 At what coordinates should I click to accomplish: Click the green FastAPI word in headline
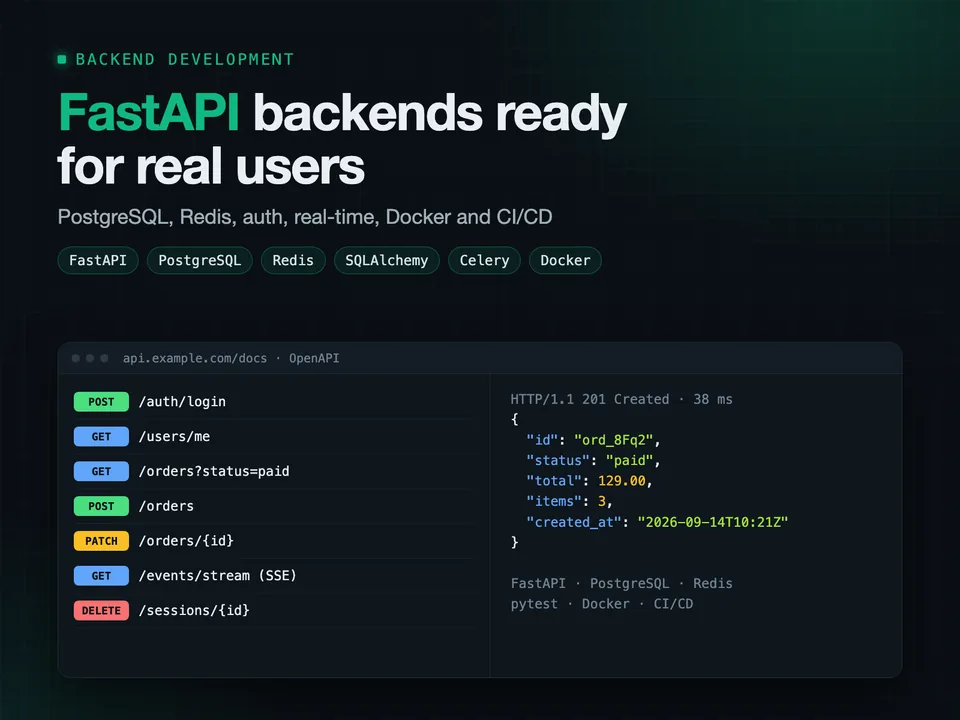[149, 113]
